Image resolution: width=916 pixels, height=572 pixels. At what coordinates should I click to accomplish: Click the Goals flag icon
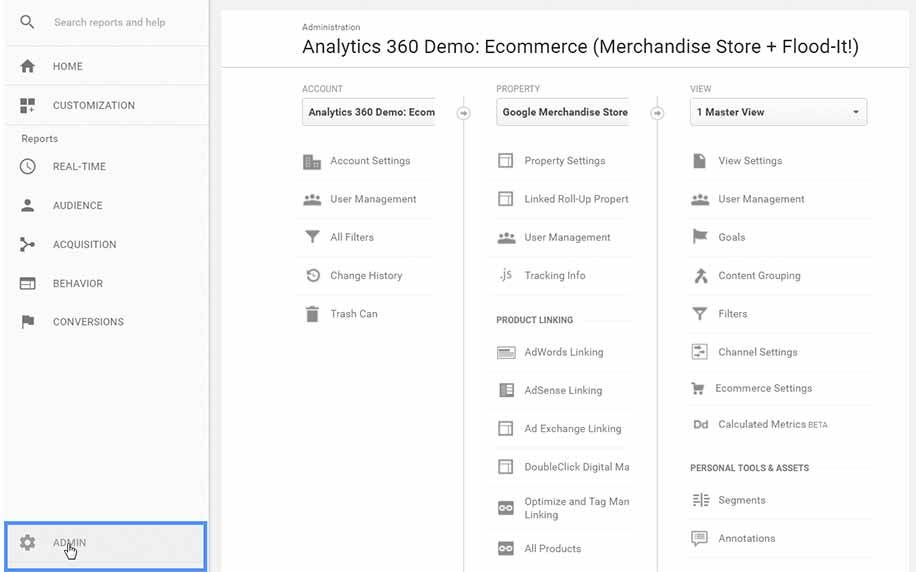click(699, 237)
